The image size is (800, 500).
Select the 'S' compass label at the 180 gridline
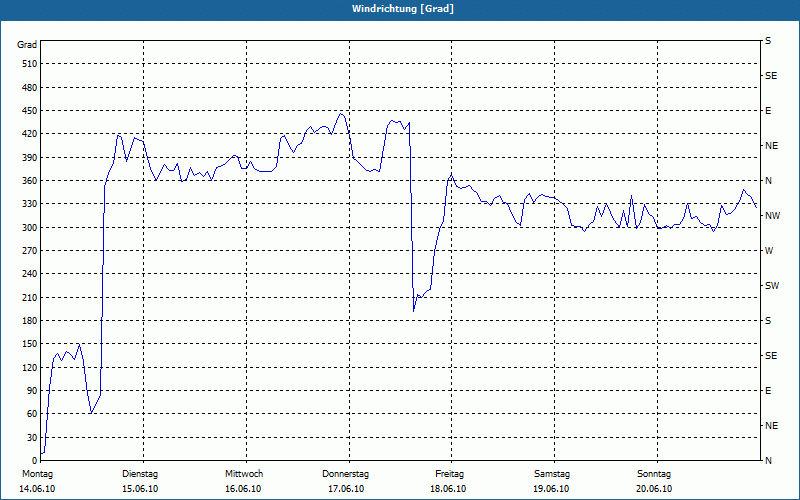768,321
